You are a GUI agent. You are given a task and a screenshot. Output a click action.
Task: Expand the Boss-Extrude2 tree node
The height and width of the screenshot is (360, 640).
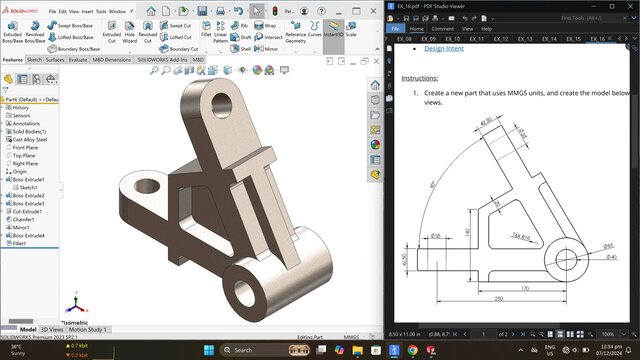coord(2,196)
